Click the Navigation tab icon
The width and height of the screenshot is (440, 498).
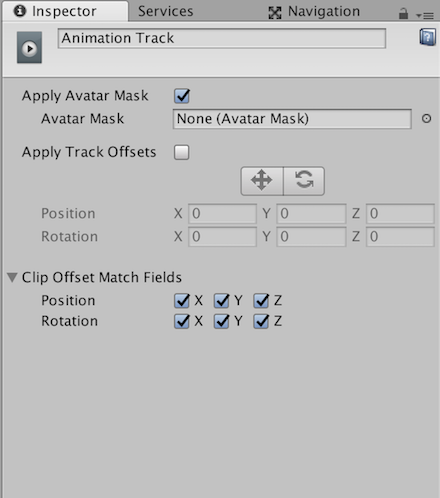coord(275,13)
